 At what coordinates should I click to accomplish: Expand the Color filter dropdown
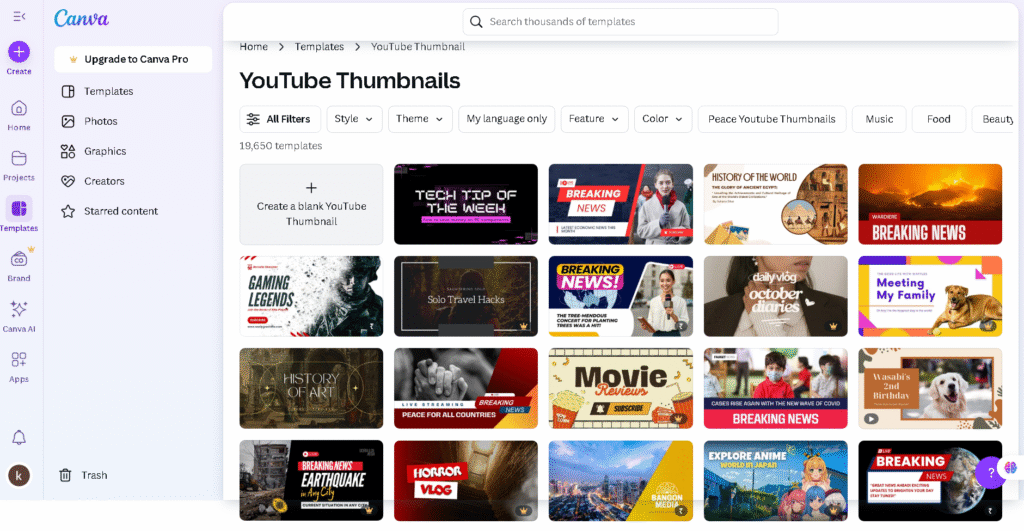coord(663,119)
